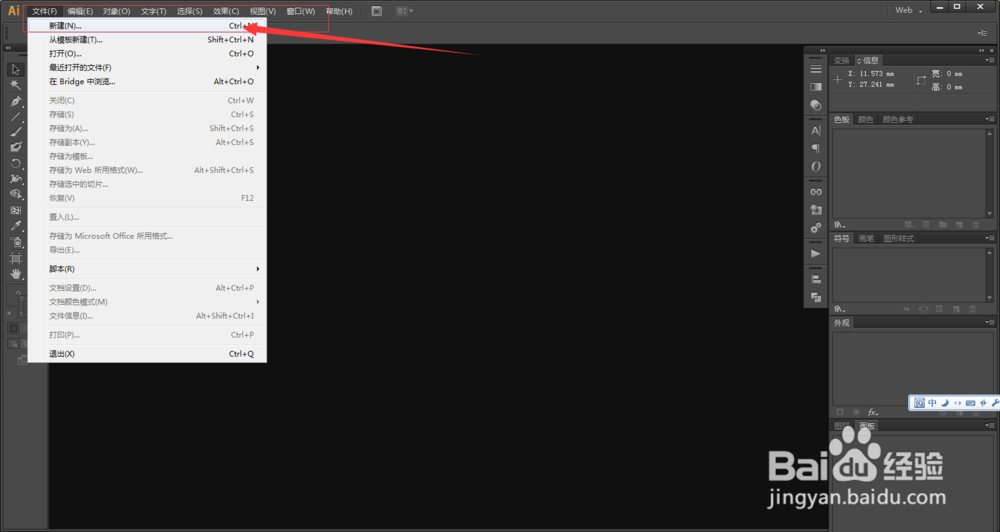Open the Character panel icon
Image resolution: width=1000 pixels, height=532 pixels.
coord(816,131)
